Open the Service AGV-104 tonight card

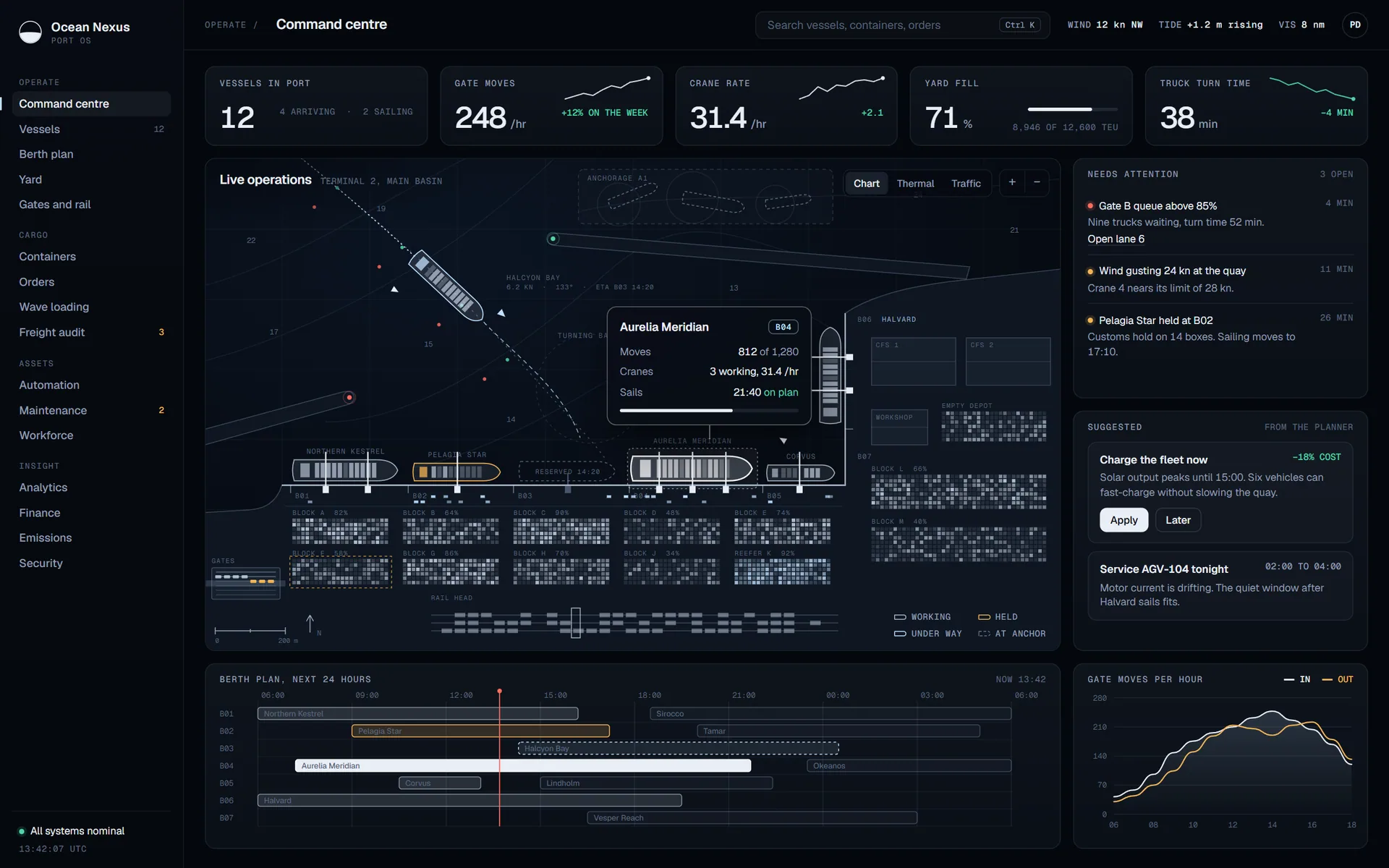[1220, 587]
